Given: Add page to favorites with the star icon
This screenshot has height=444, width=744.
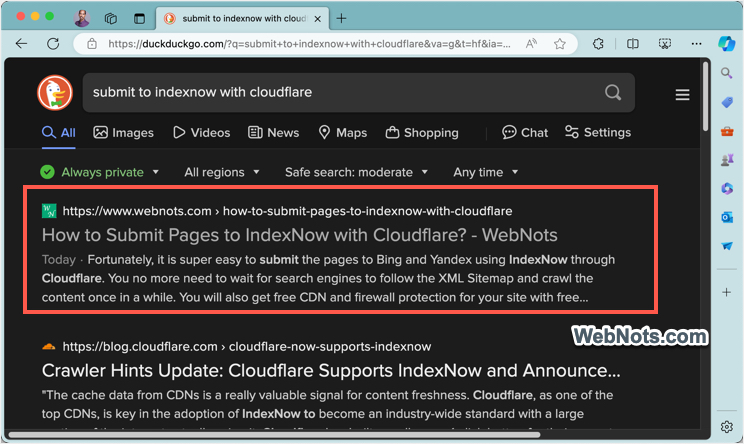Looking at the screenshot, I should pyautogui.click(x=560, y=44).
